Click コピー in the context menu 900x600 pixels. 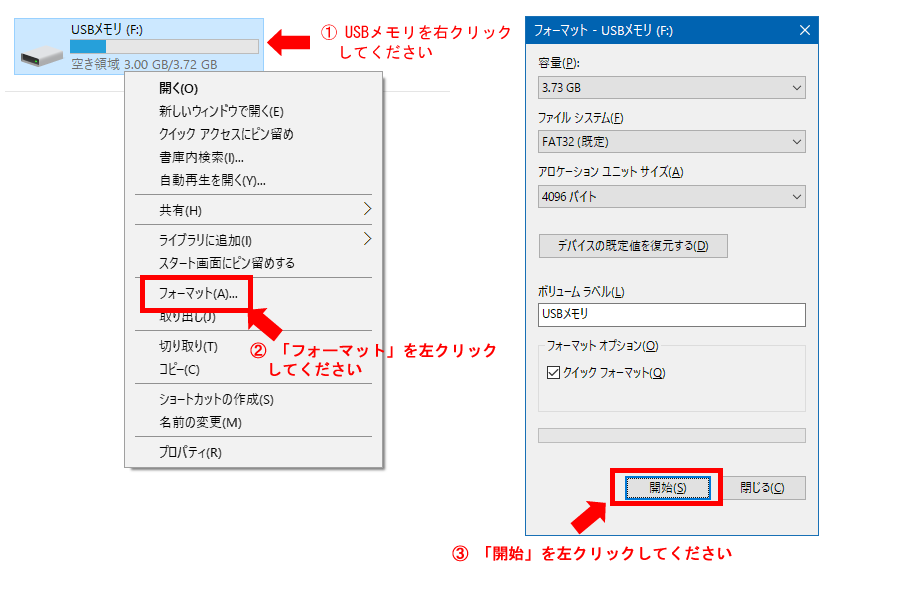coord(180,369)
